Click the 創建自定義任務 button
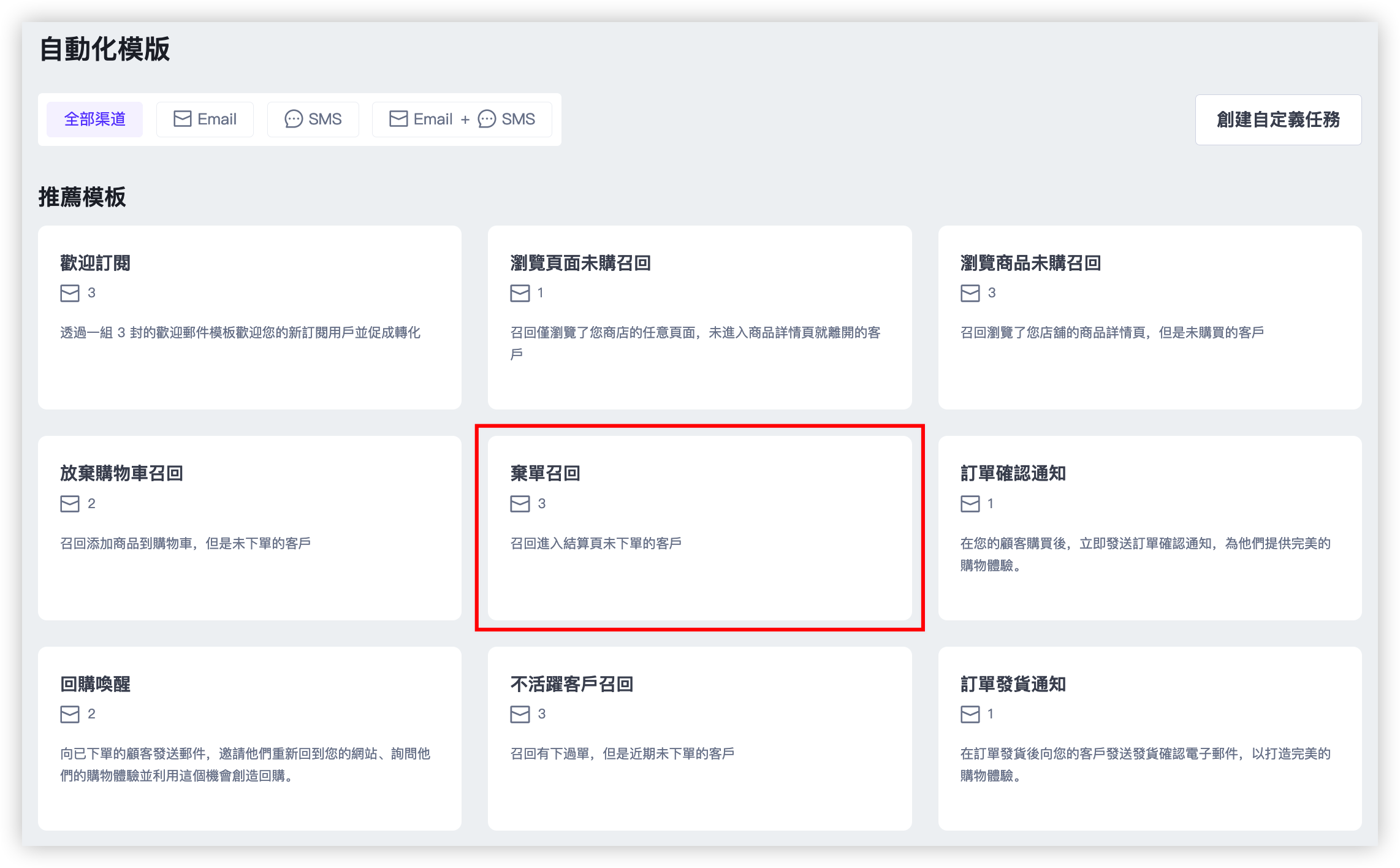1400x868 pixels. point(1278,120)
